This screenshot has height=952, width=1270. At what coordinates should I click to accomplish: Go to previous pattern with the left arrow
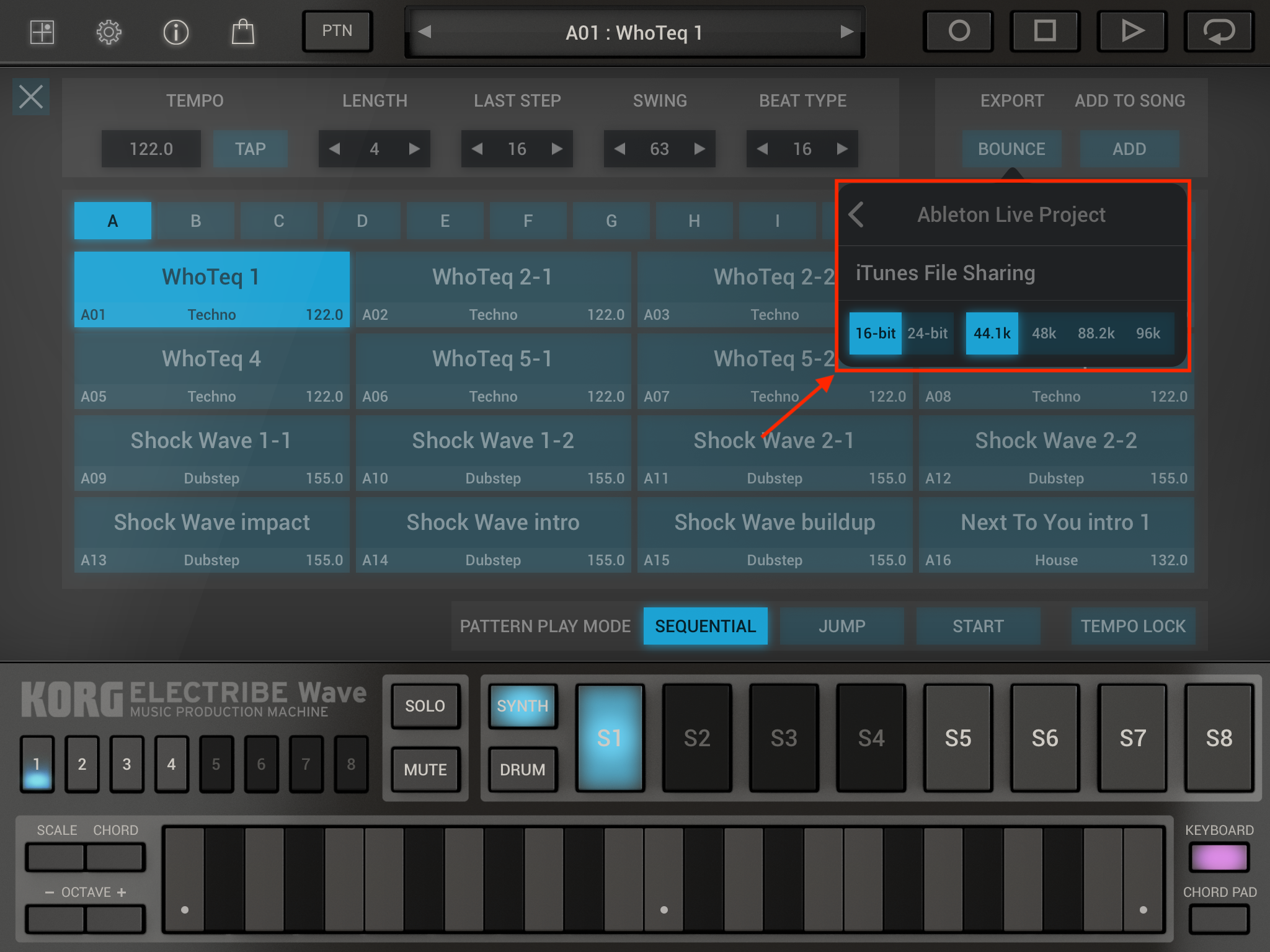coord(425,32)
